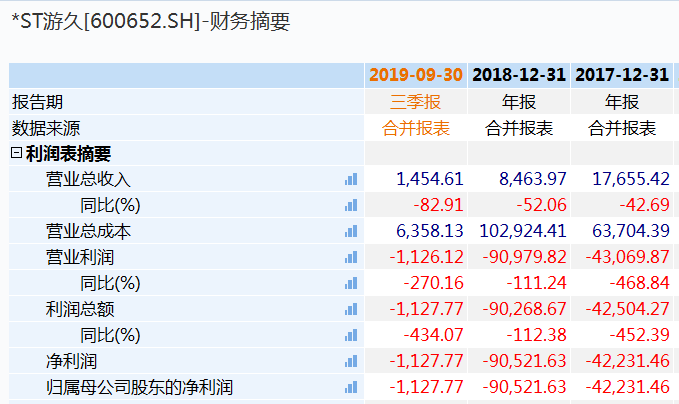Viewport: 679px width, 404px height.
Task: Click 年报 under 2017-12-31
Action: tap(622, 102)
